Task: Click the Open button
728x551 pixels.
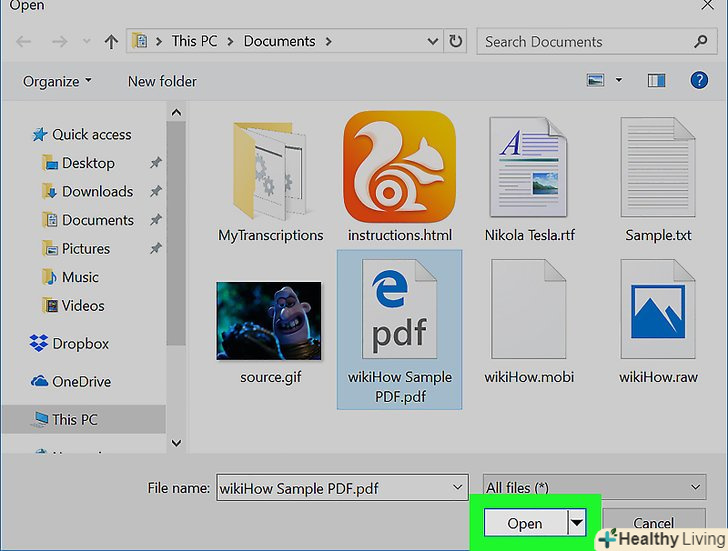Action: coord(524,523)
